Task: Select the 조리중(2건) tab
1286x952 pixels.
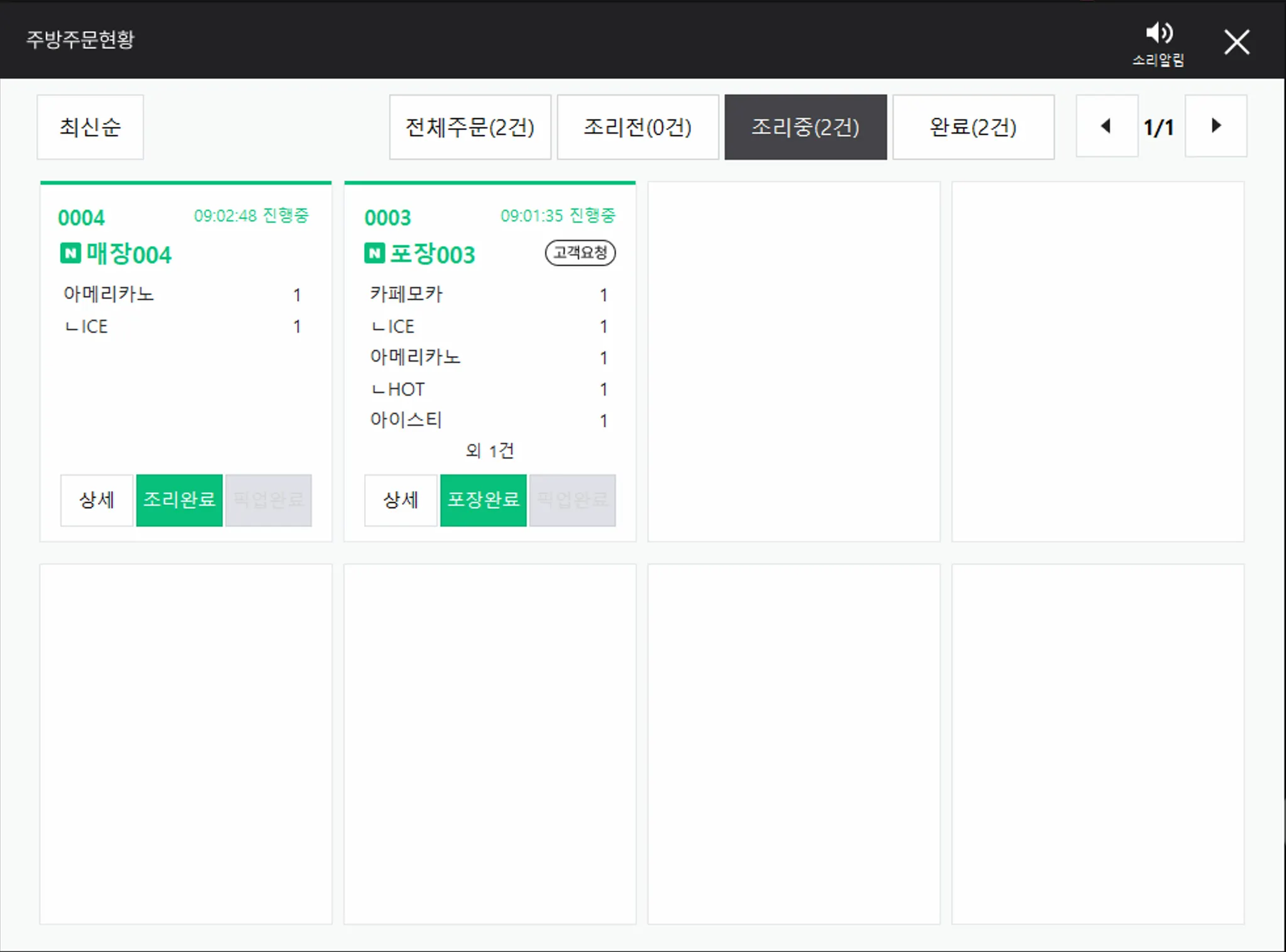Action: [x=805, y=127]
